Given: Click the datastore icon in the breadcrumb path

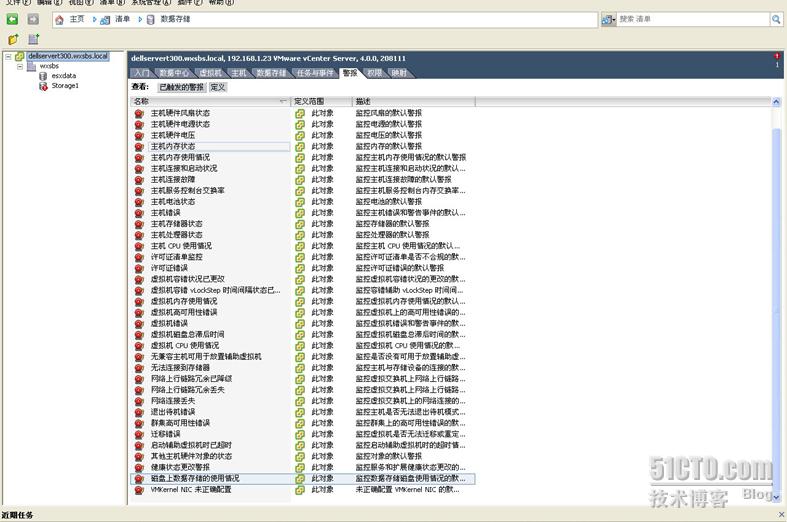Looking at the screenshot, I should (150, 20).
